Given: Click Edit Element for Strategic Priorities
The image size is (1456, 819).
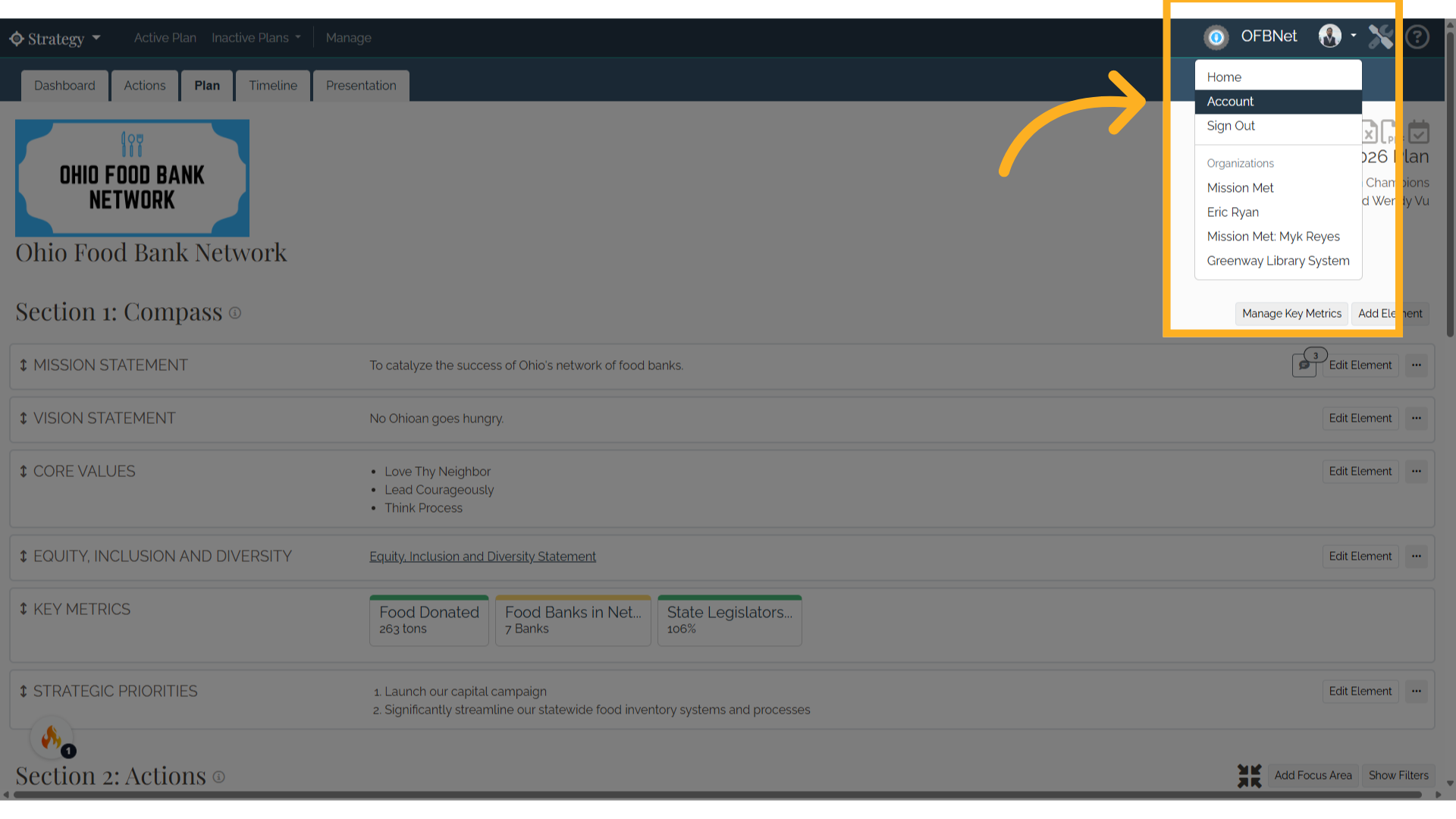Looking at the screenshot, I should (x=1360, y=692).
